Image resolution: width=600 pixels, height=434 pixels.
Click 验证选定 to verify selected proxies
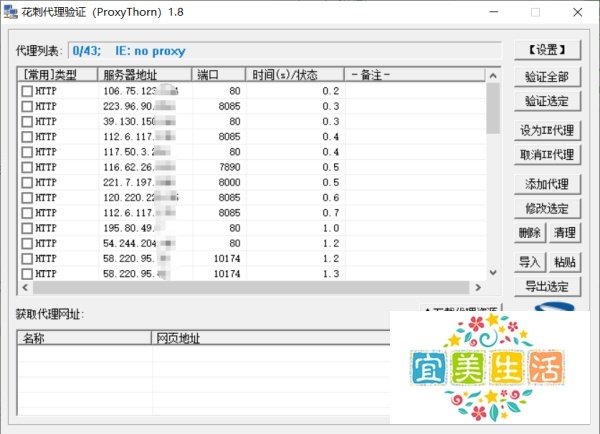click(547, 101)
